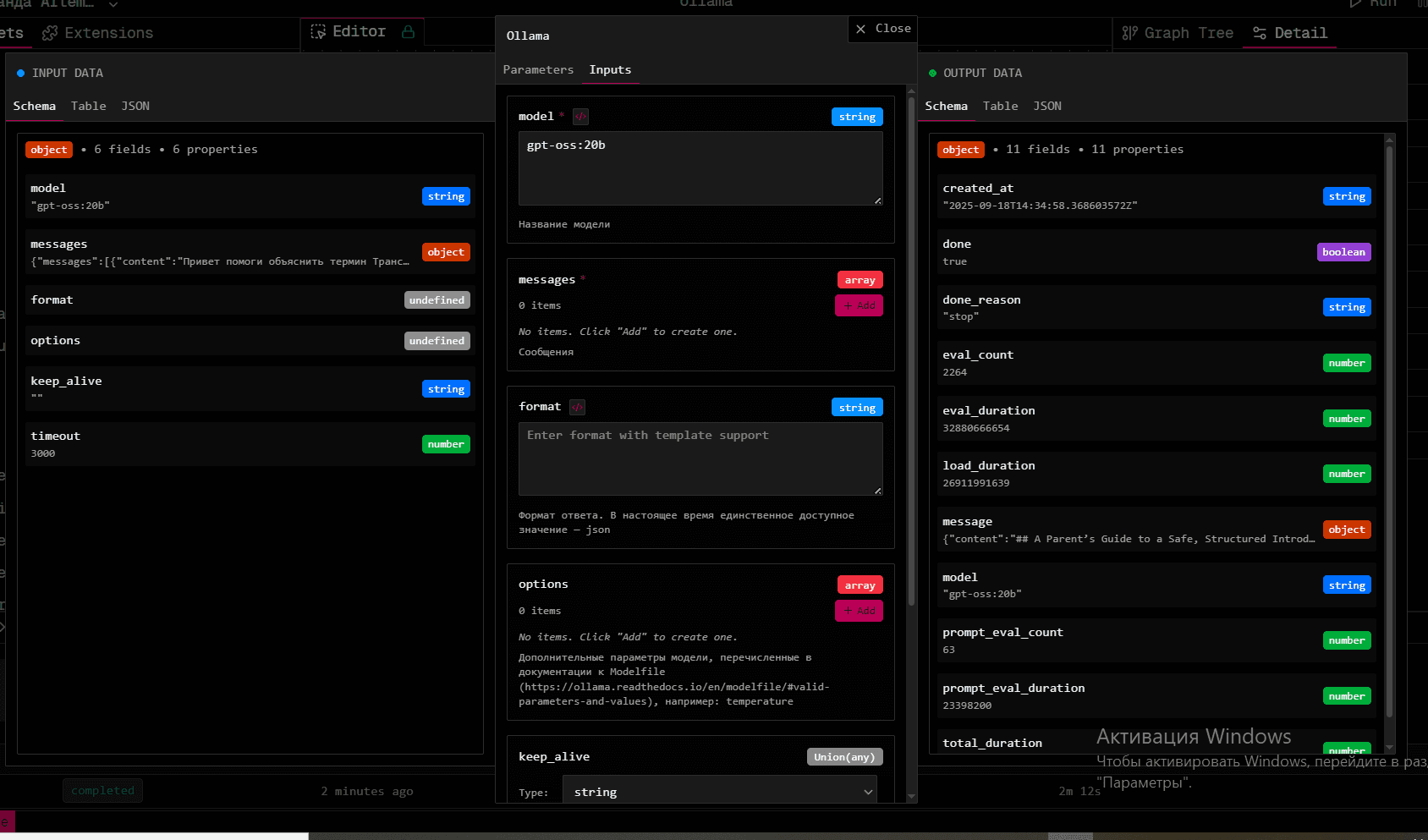Image resolution: width=1428 pixels, height=840 pixels.
Task: Add a new item to messages
Action: (x=859, y=305)
